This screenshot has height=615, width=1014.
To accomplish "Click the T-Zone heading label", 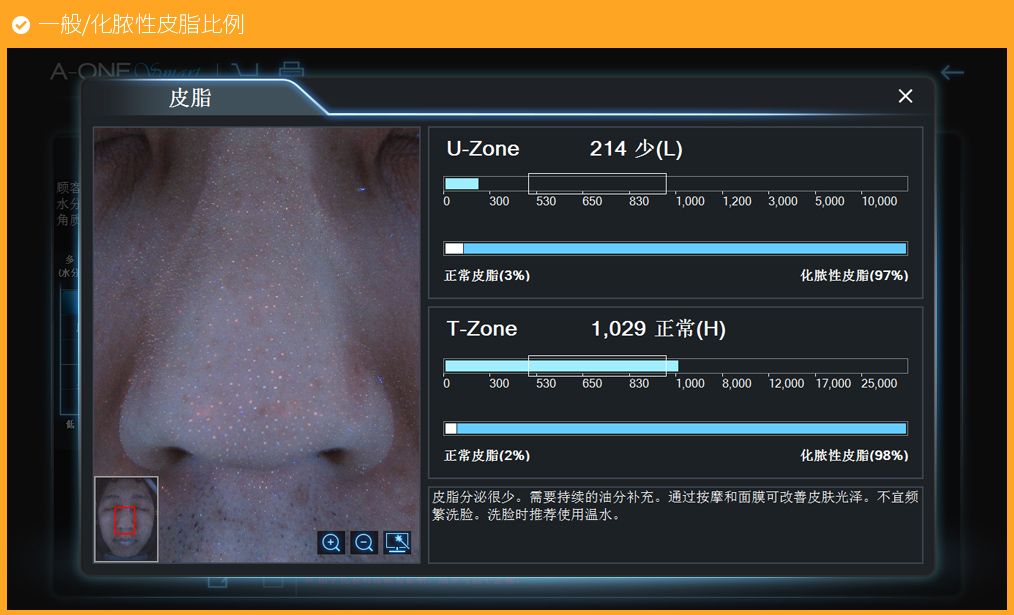I will pos(482,329).
